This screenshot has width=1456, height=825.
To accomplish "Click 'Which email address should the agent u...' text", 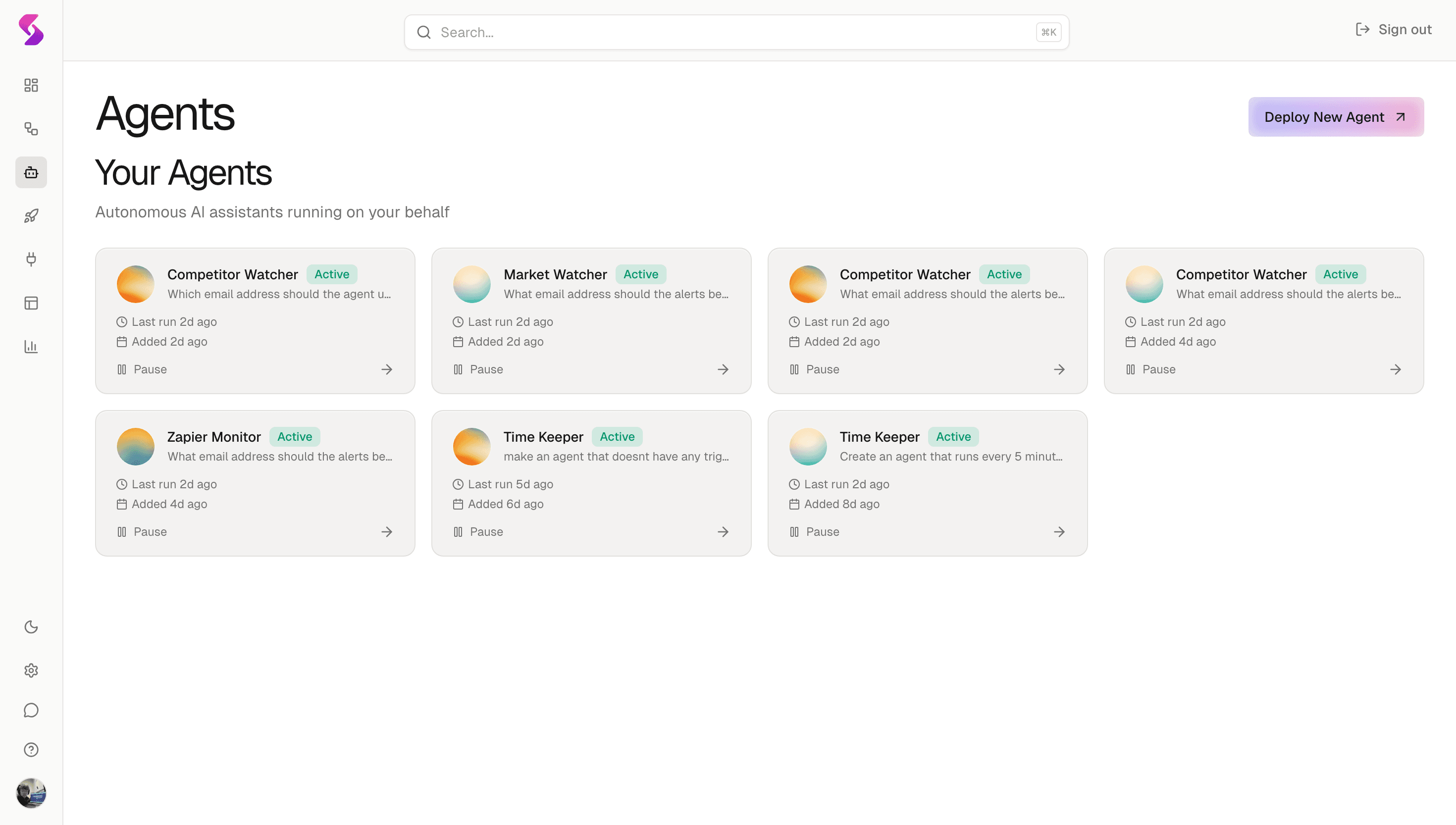I will pyautogui.click(x=279, y=294).
